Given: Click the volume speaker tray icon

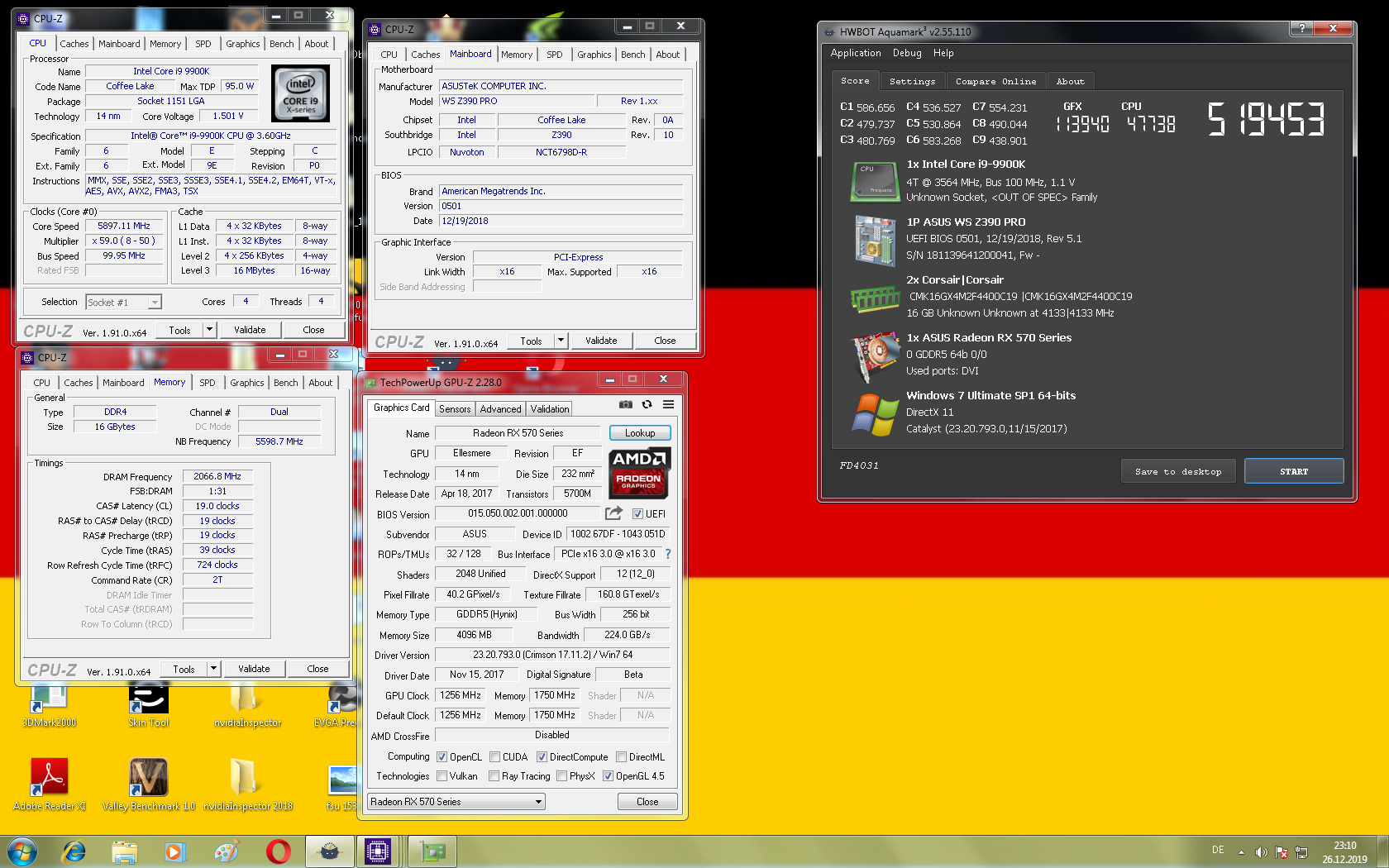Looking at the screenshot, I should 1261,852.
